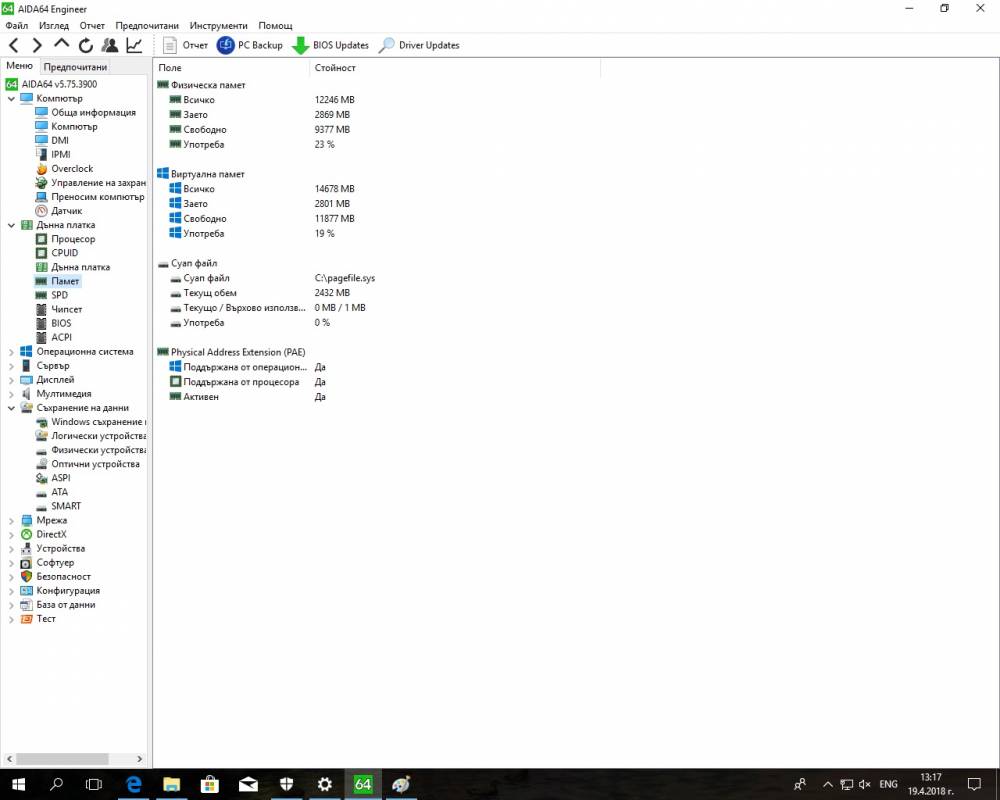Open Оптични устройства tree item

[87, 464]
